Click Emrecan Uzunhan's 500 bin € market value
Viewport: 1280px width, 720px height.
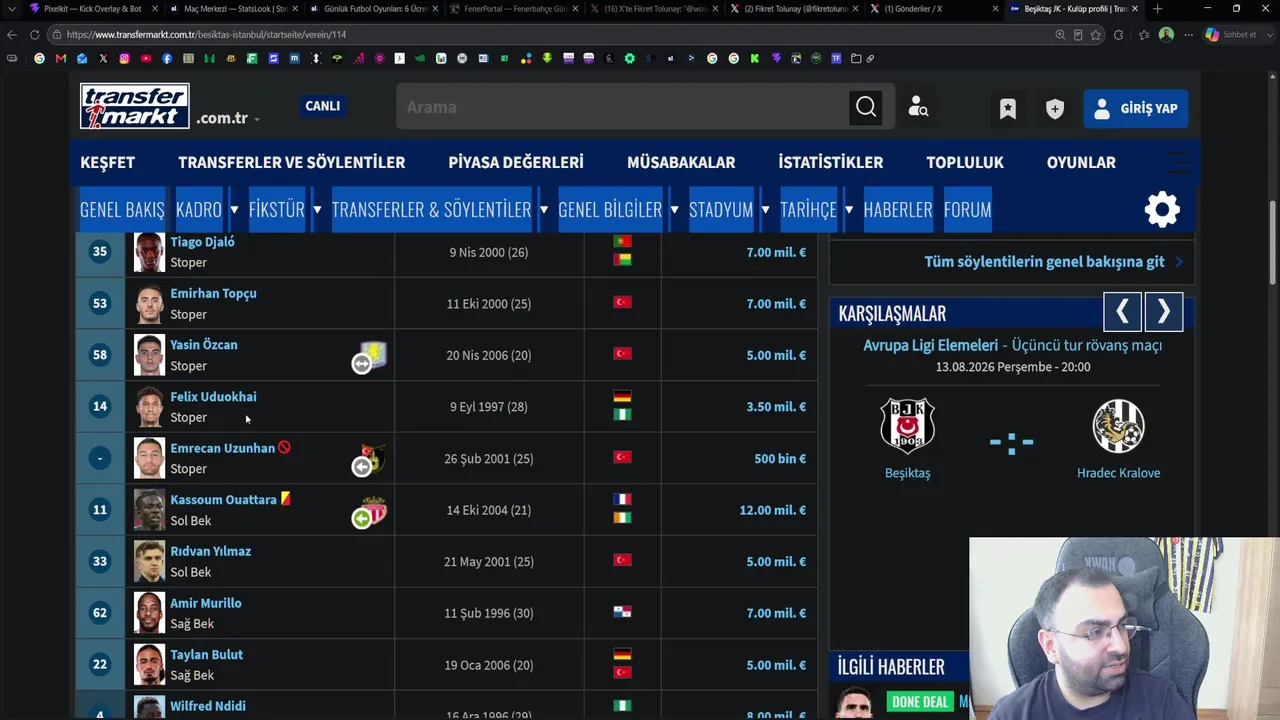(780, 458)
